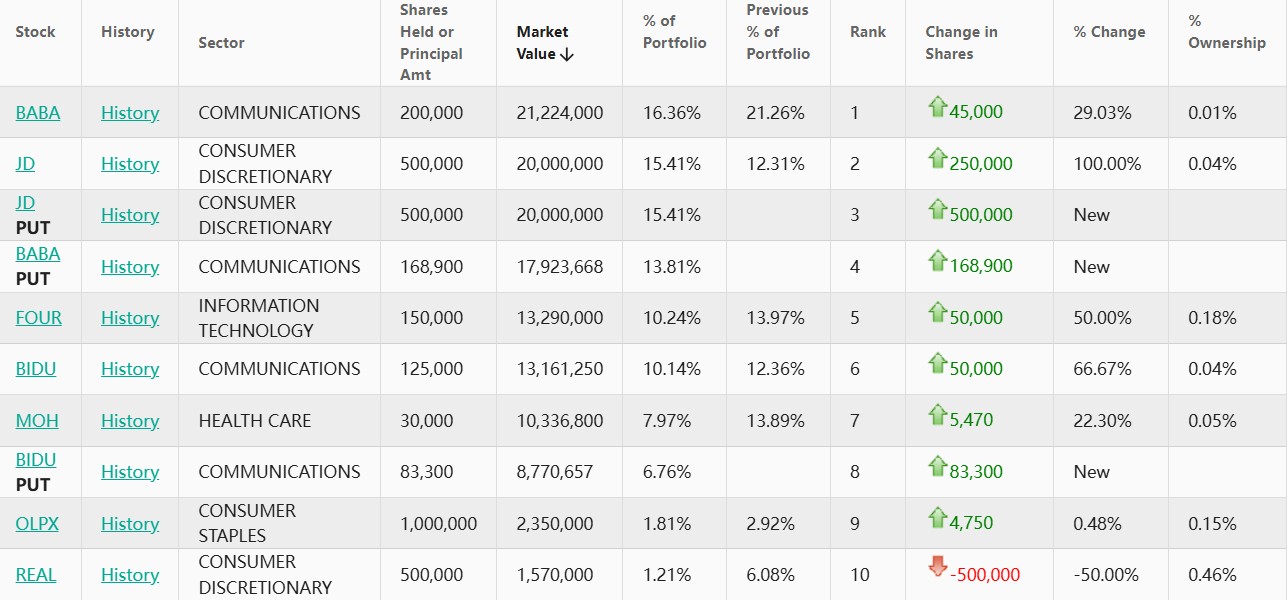1287x600 pixels.
Task: Click the Sector column header
Action: coord(221,43)
